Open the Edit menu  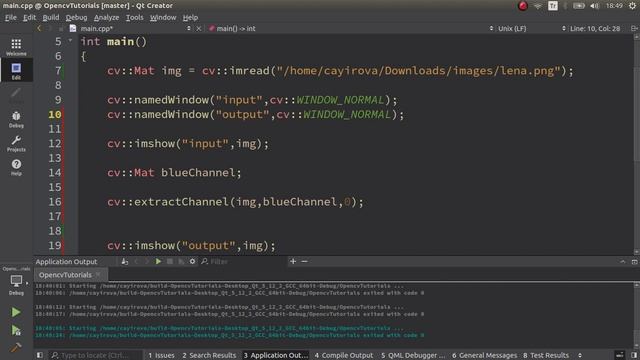(29, 18)
